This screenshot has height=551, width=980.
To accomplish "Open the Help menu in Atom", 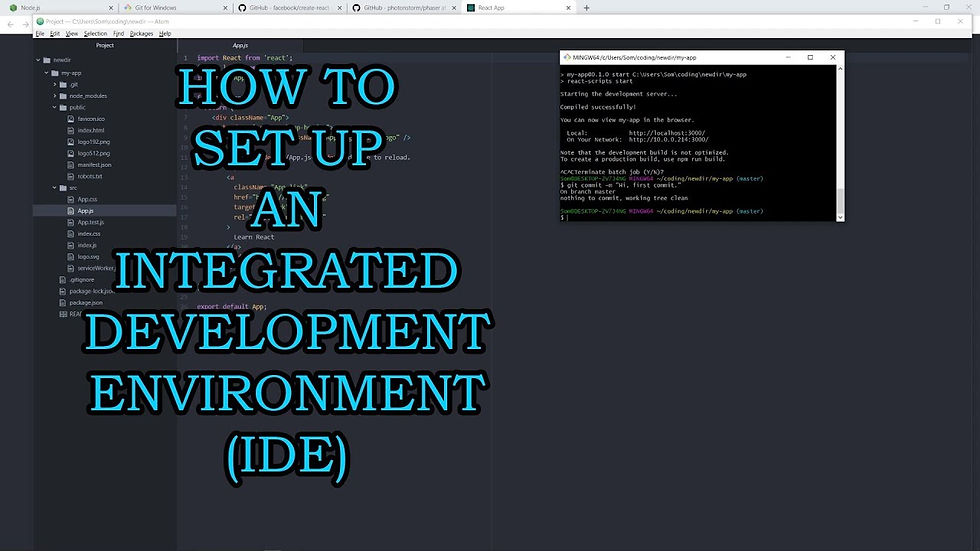I will tap(165, 34).
